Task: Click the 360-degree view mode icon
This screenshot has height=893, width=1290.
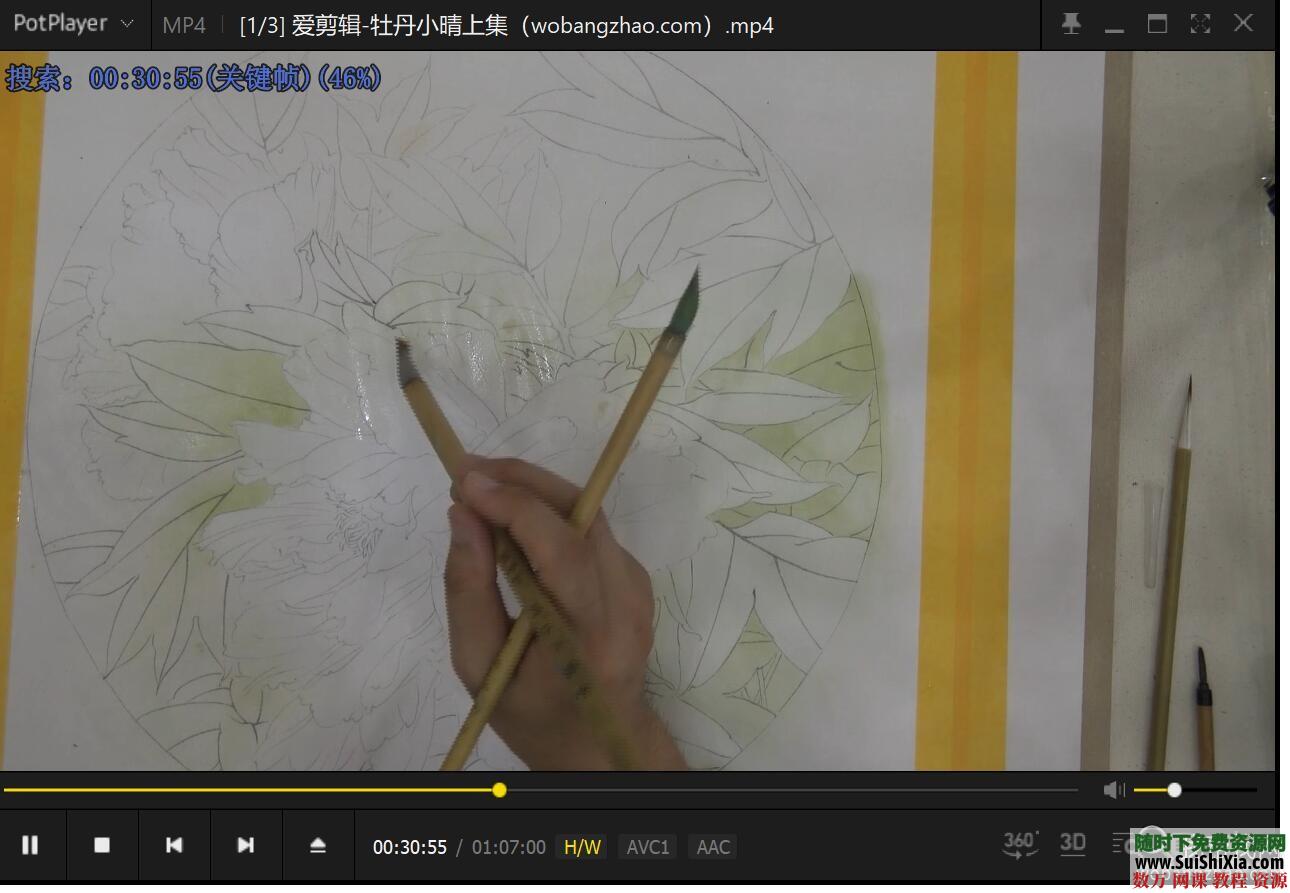Action: pyautogui.click(x=1018, y=845)
